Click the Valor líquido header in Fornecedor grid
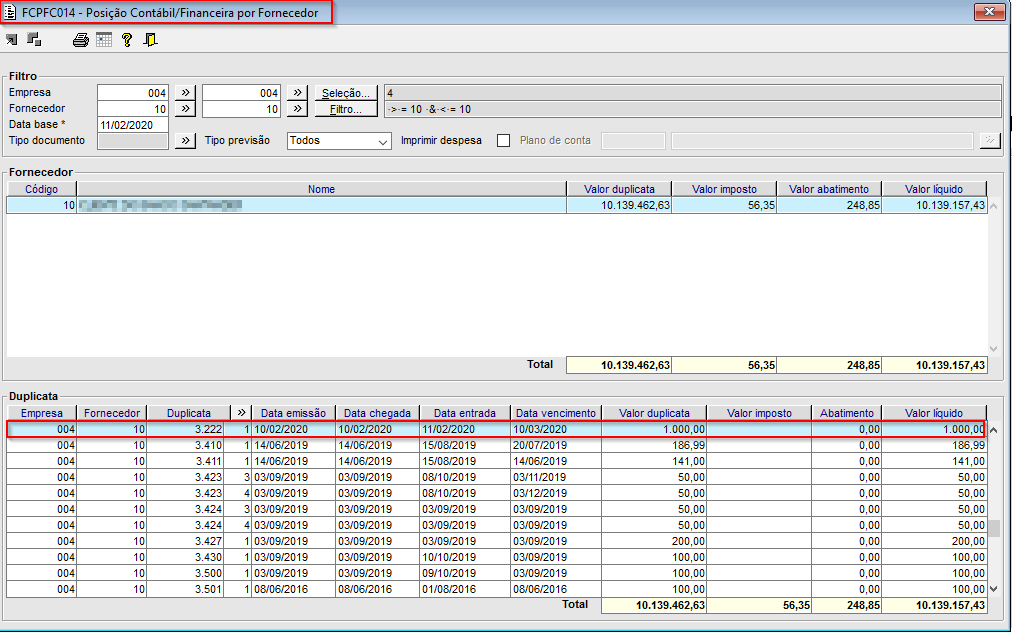 (x=934, y=189)
